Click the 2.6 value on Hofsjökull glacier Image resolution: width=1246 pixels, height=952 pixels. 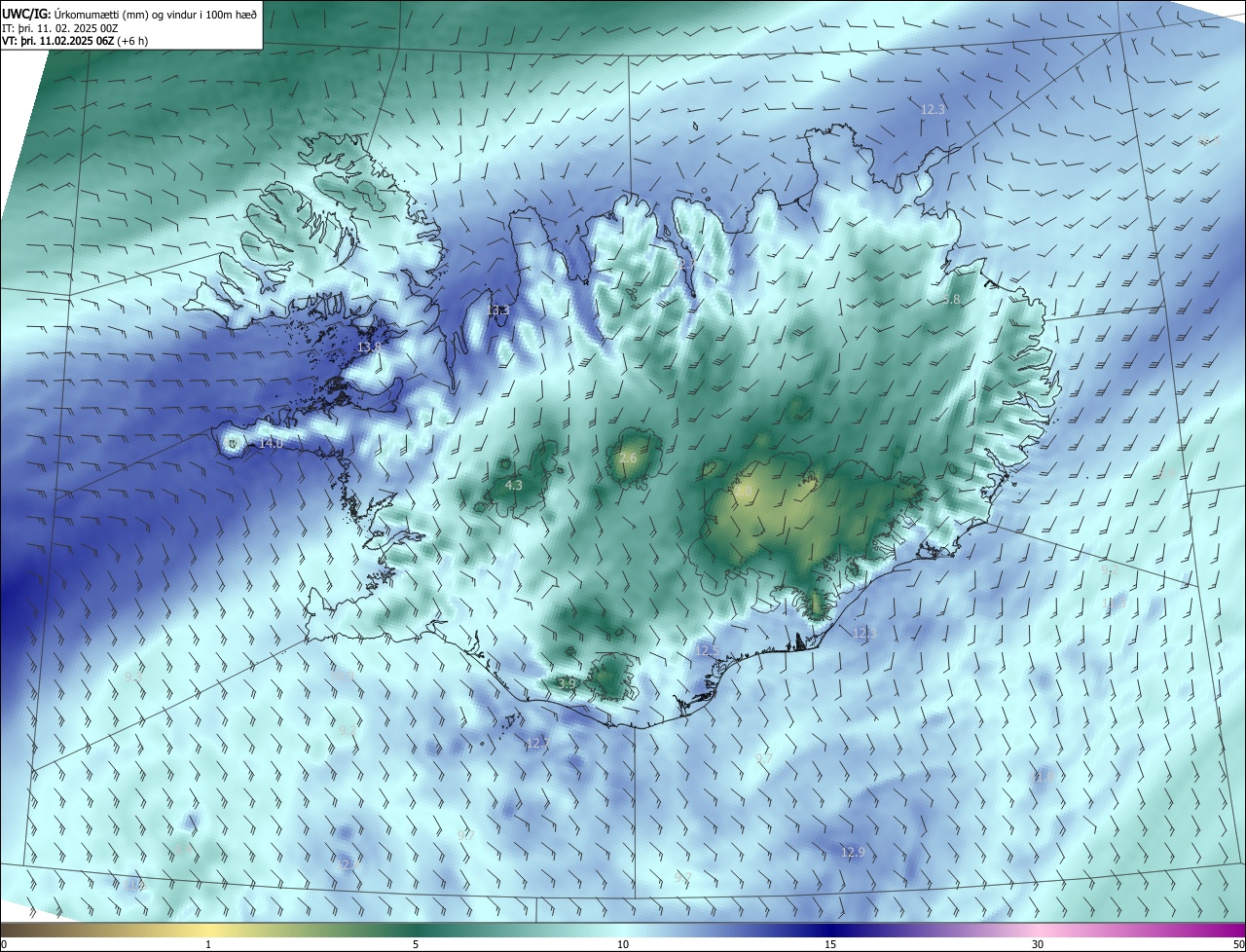click(628, 458)
